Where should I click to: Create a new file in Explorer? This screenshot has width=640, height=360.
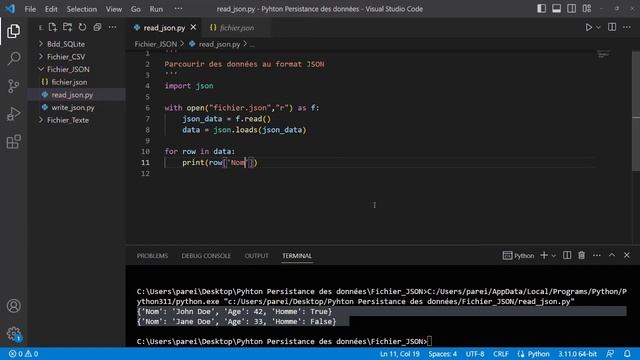coord(53,27)
